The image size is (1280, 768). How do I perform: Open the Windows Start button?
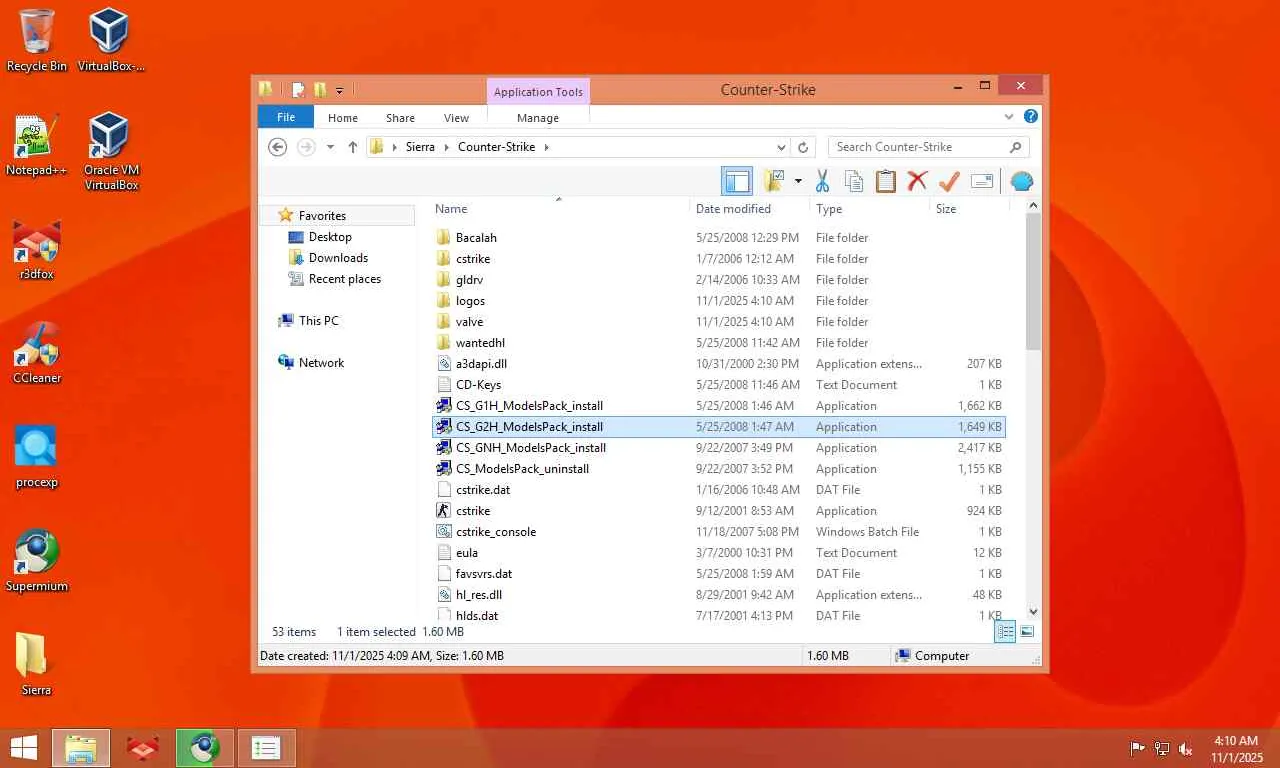(23, 748)
